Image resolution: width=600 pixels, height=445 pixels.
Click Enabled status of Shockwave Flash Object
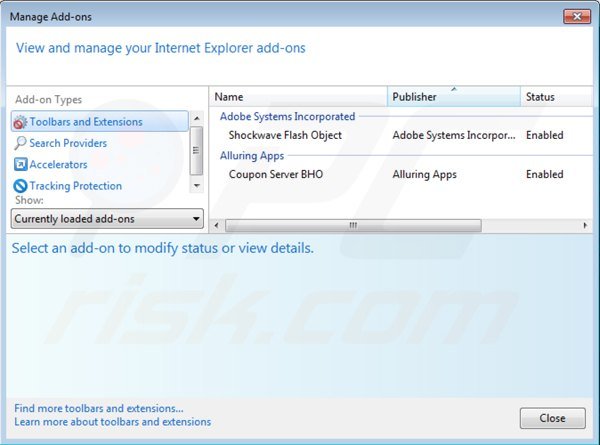pos(545,135)
